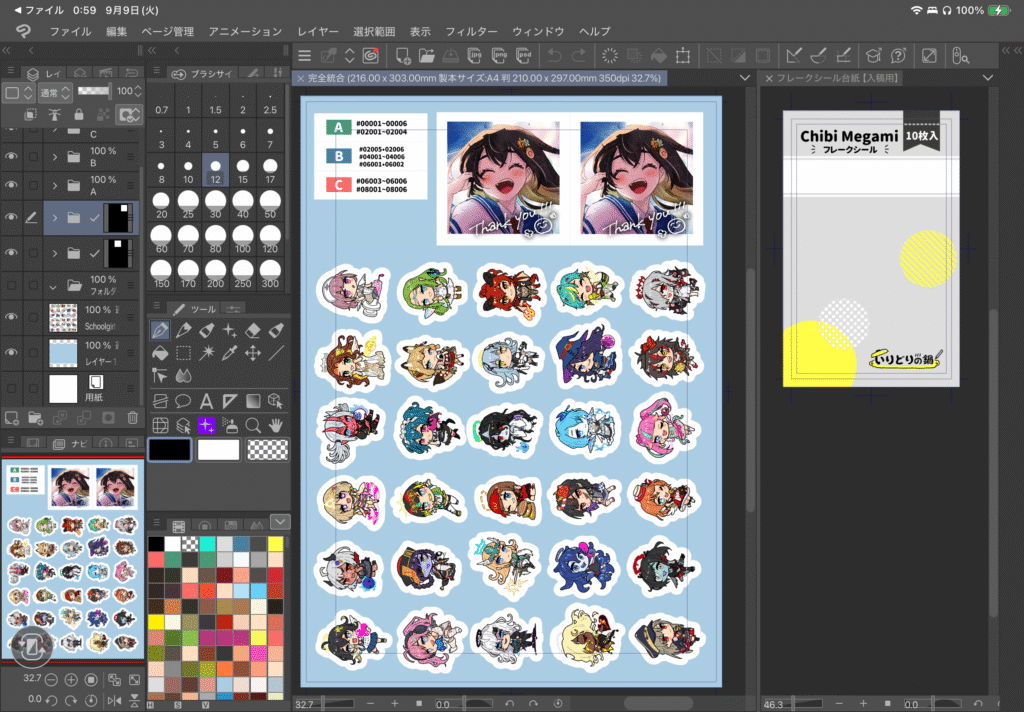Screen dimensions: 1024x712
Task: Open Clip Studio launcher icon in command bar
Action: tap(371, 56)
